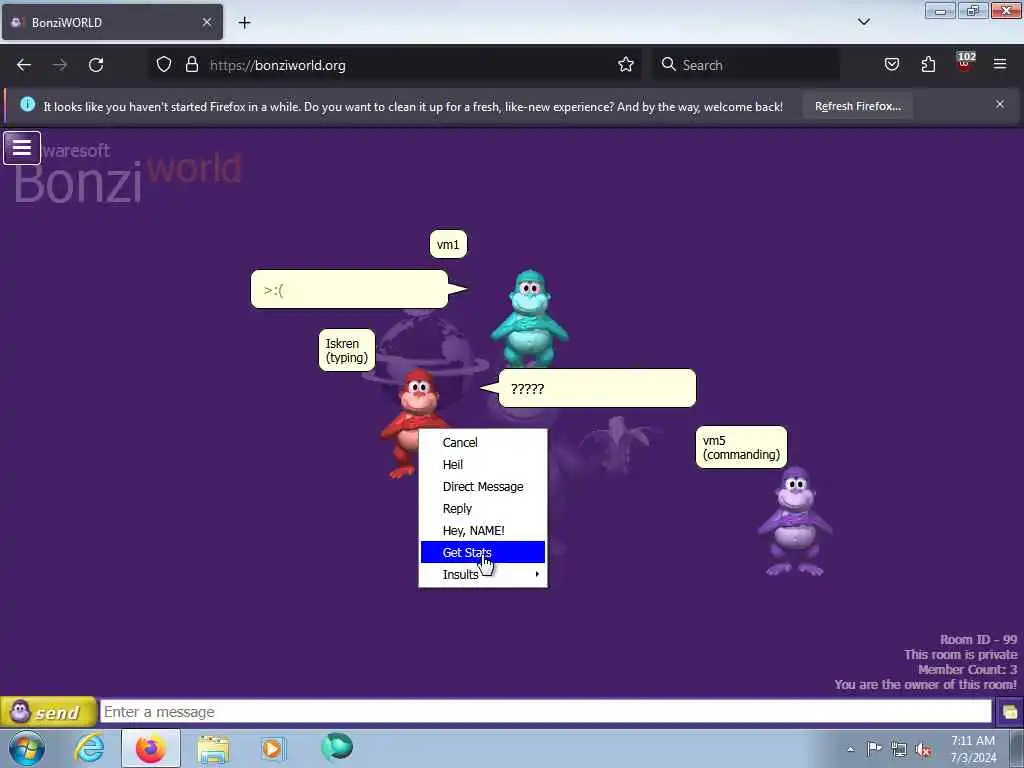This screenshot has height=768, width=1024.
Task: Reload the page with the refresh icon
Action: [x=96, y=65]
